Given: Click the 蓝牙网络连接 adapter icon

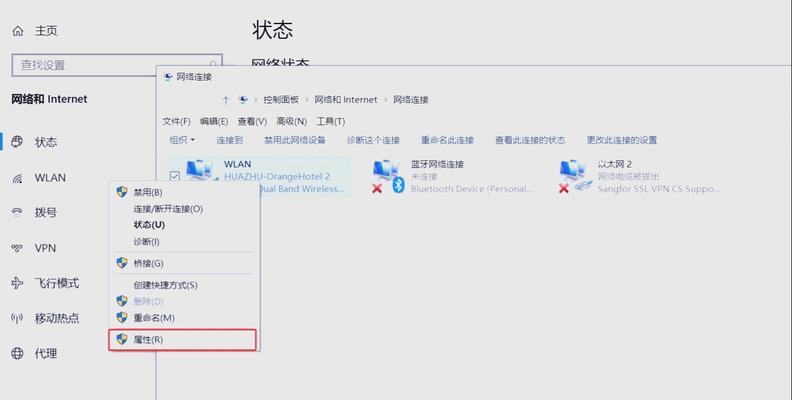Looking at the screenshot, I should 388,176.
